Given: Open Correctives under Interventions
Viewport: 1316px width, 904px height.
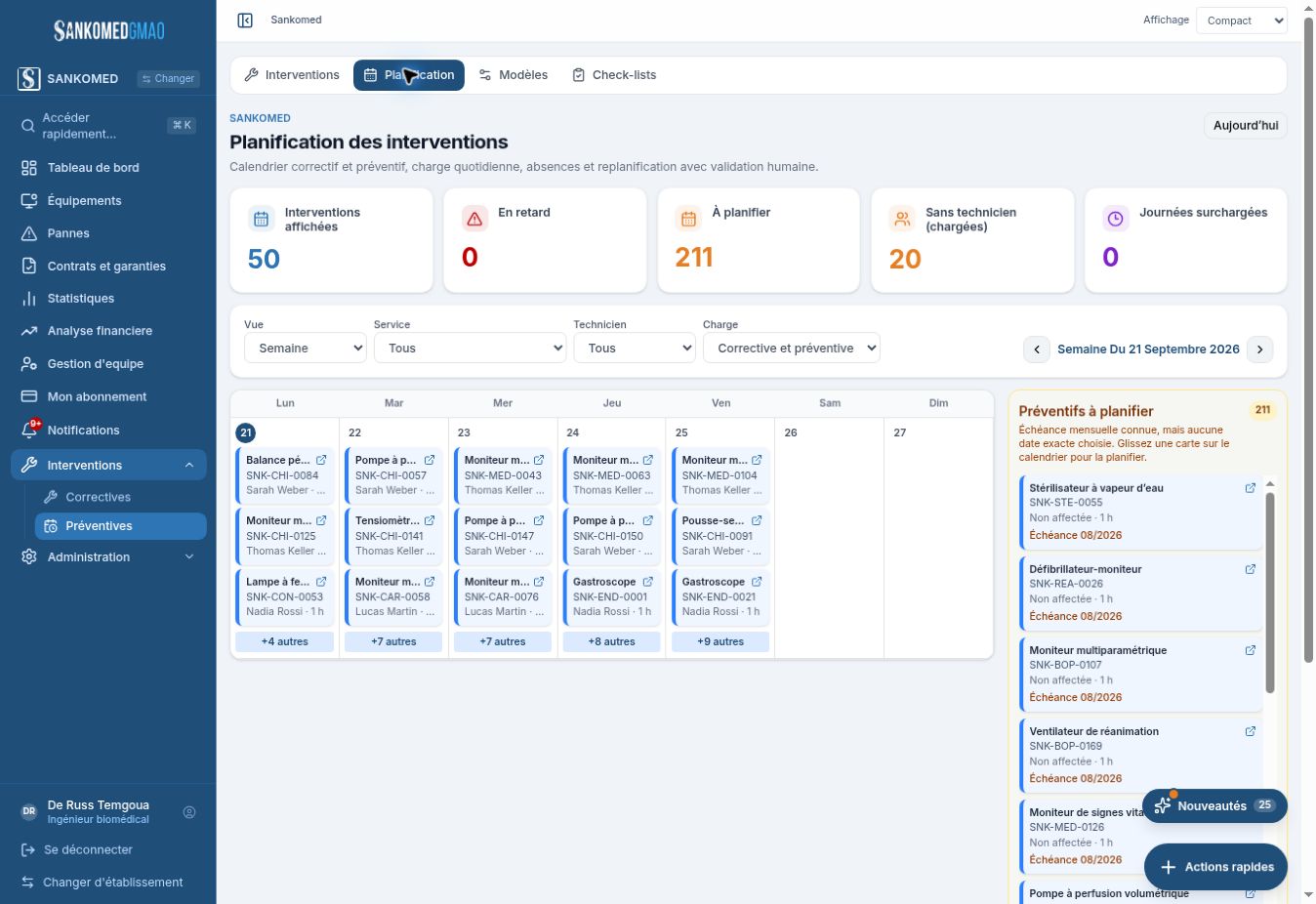Looking at the screenshot, I should (121, 497).
